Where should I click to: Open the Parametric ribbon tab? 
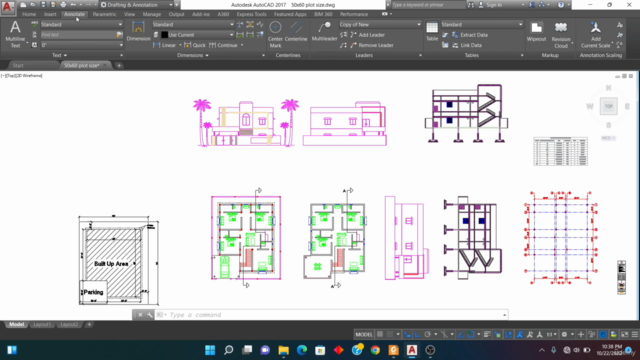(104, 14)
